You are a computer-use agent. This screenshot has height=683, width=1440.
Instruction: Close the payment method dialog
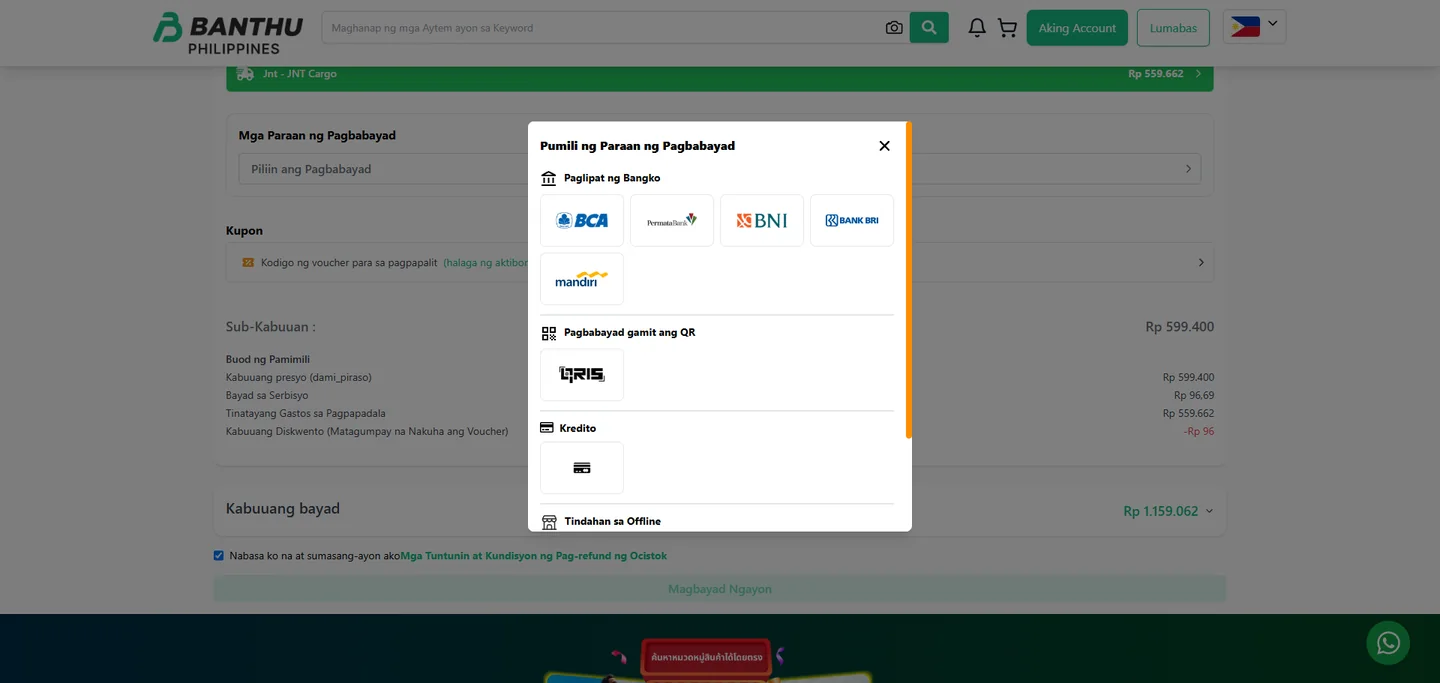point(884,146)
